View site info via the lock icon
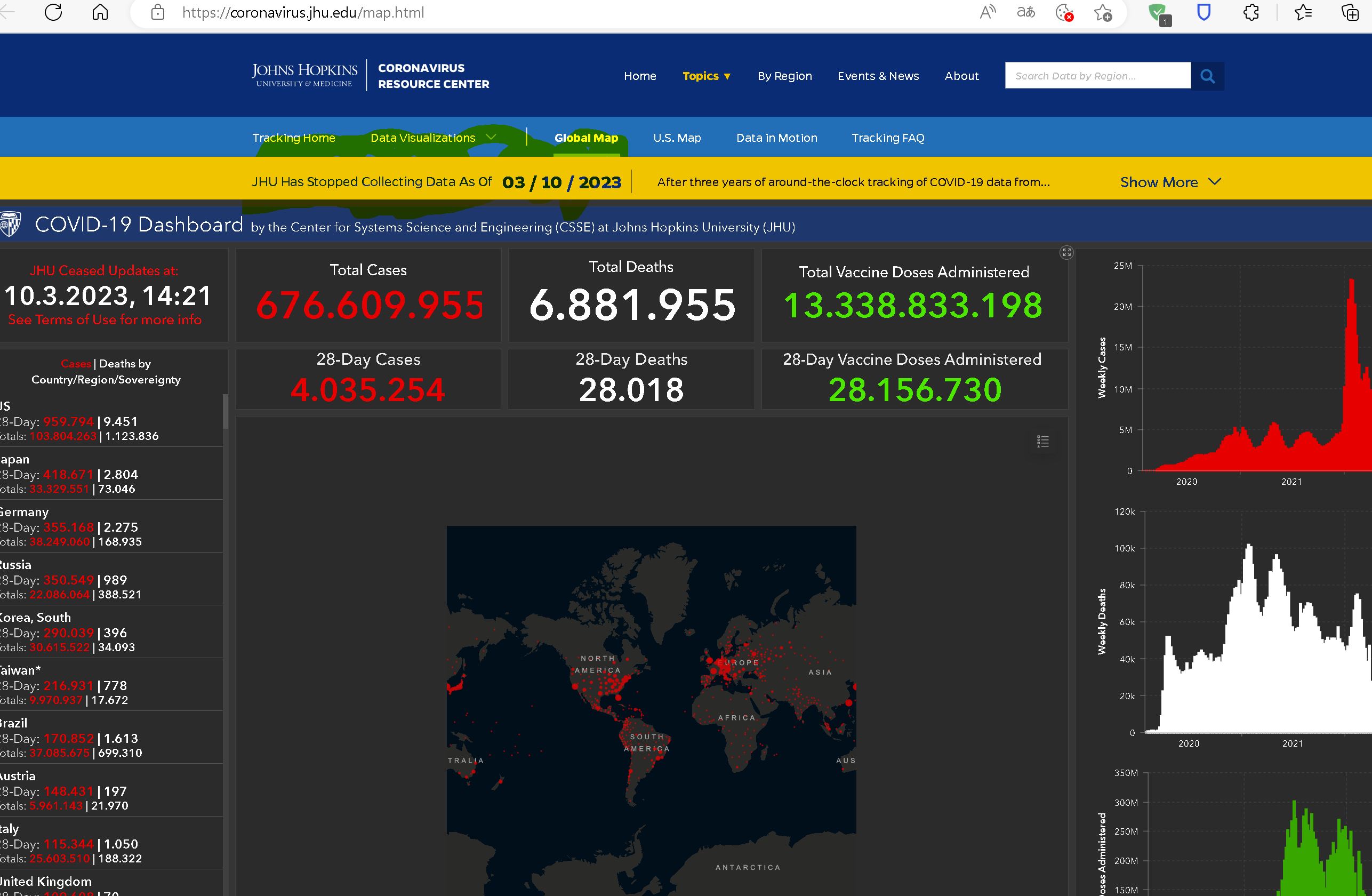 (x=157, y=13)
